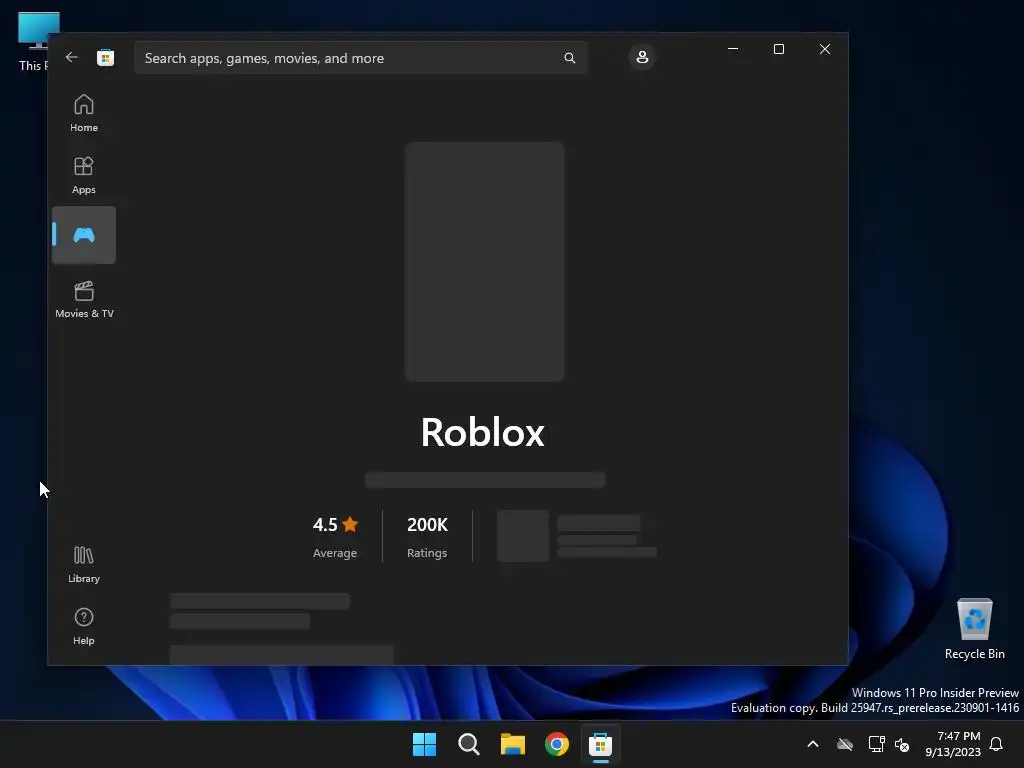Open the Windows Start menu
The image size is (1024, 768).
pos(424,744)
